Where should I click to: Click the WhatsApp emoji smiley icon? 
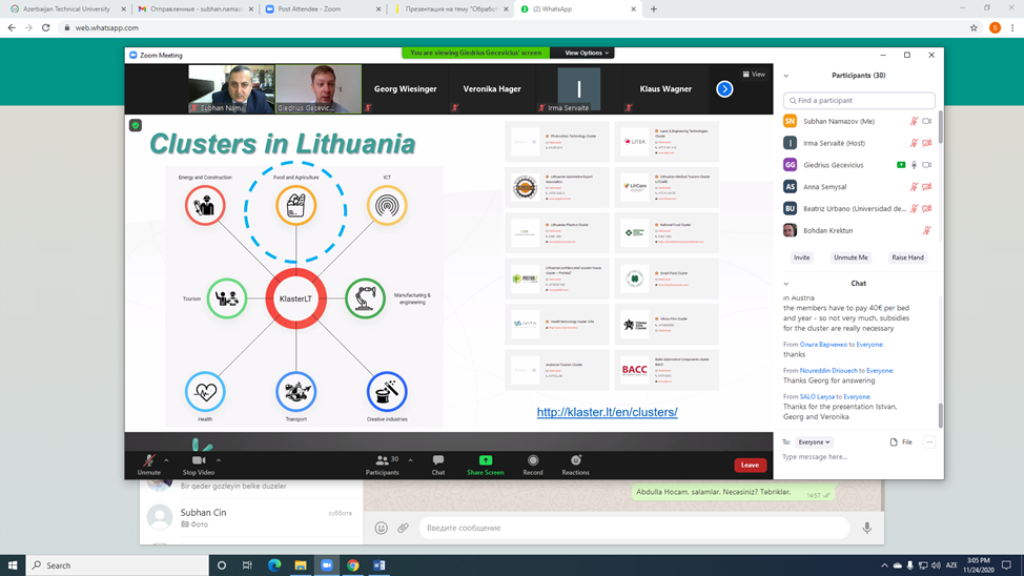point(381,528)
